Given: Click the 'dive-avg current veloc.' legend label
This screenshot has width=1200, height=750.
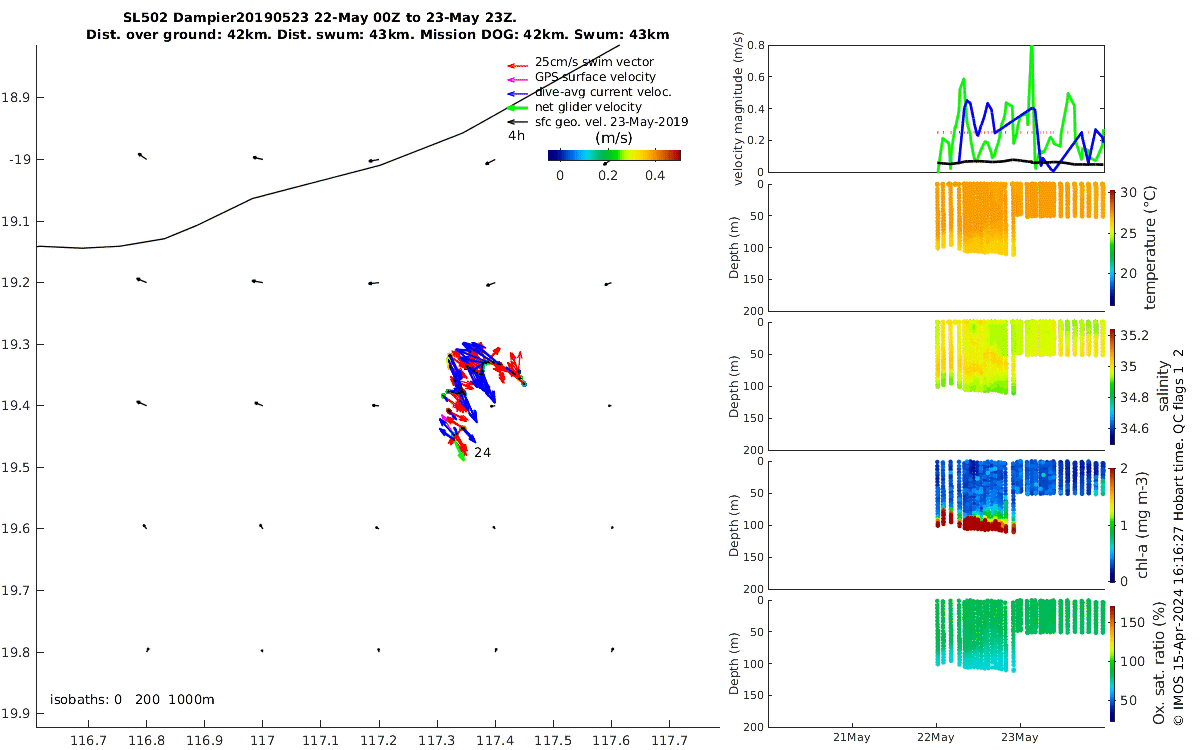Looking at the screenshot, I should click(x=603, y=92).
